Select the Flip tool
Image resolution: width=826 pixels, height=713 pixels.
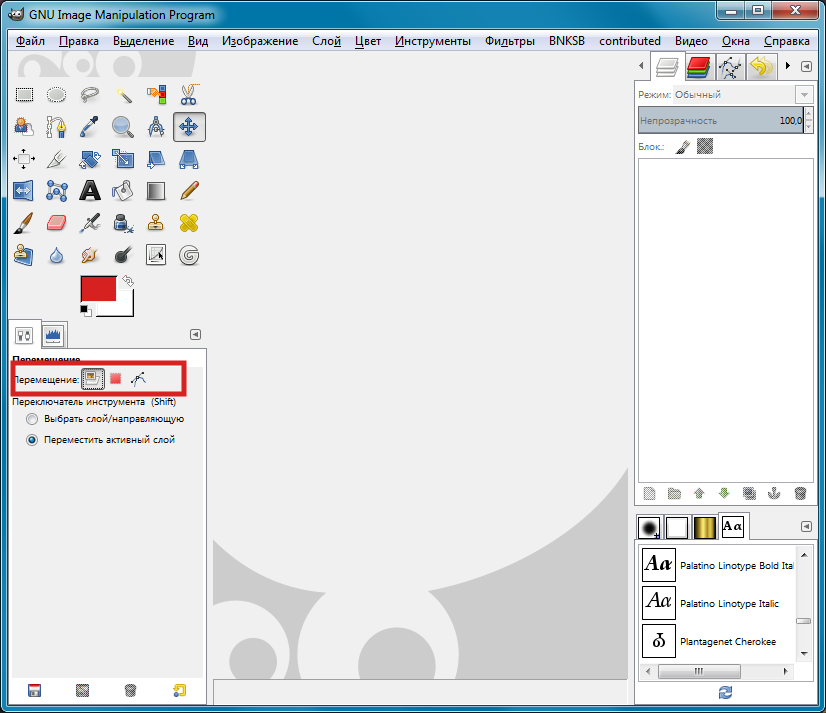pos(23,191)
